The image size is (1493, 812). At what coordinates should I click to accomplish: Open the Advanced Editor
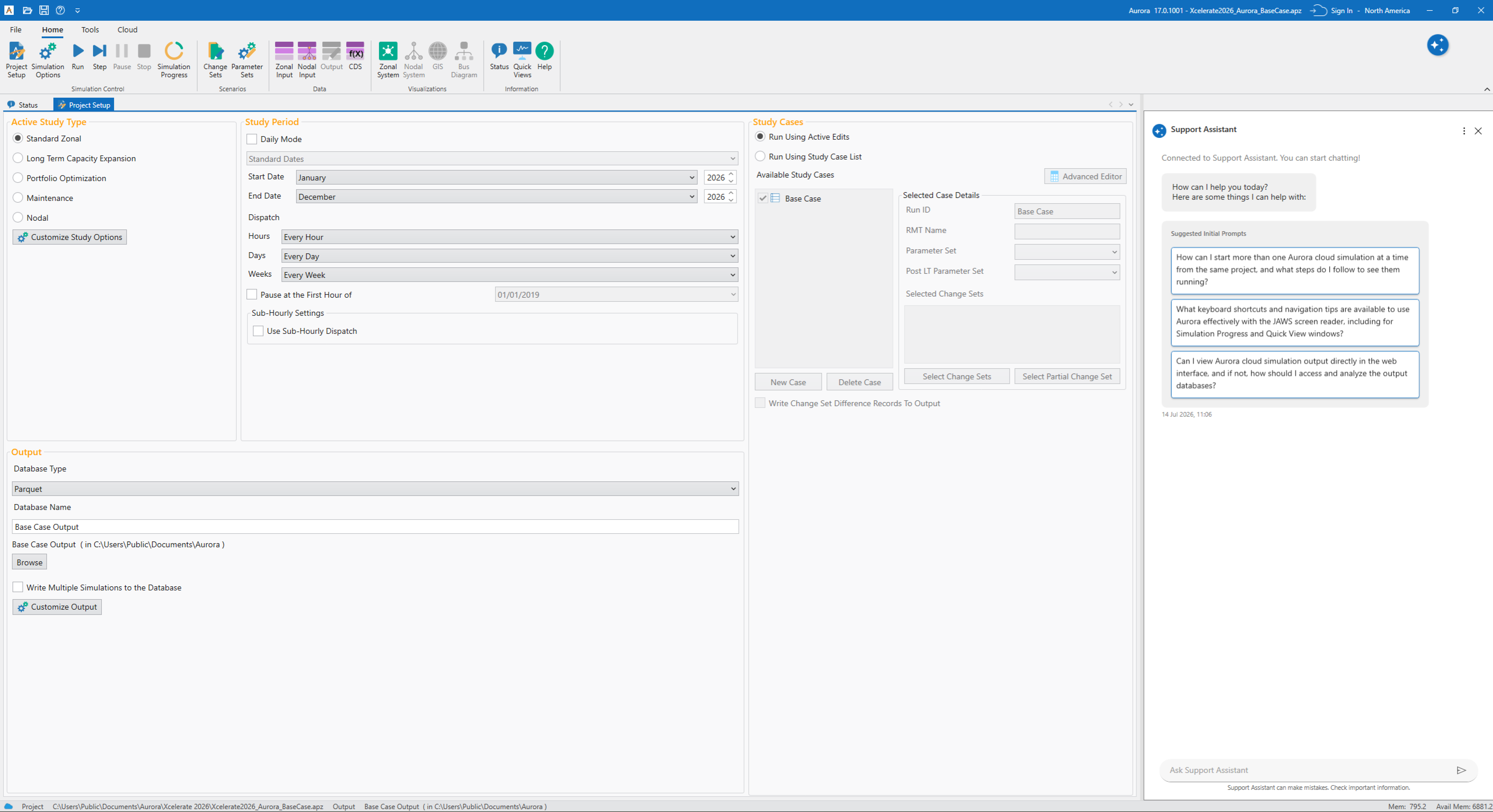coord(1085,177)
